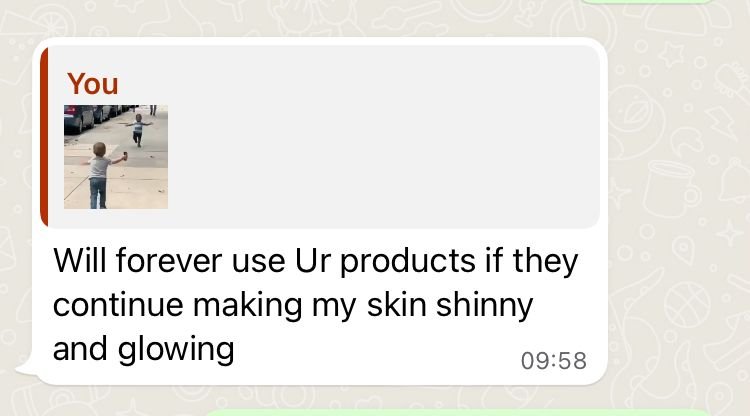Click the green outgoing bubble edge above
Viewport: 750px width, 416px height.
647,2
